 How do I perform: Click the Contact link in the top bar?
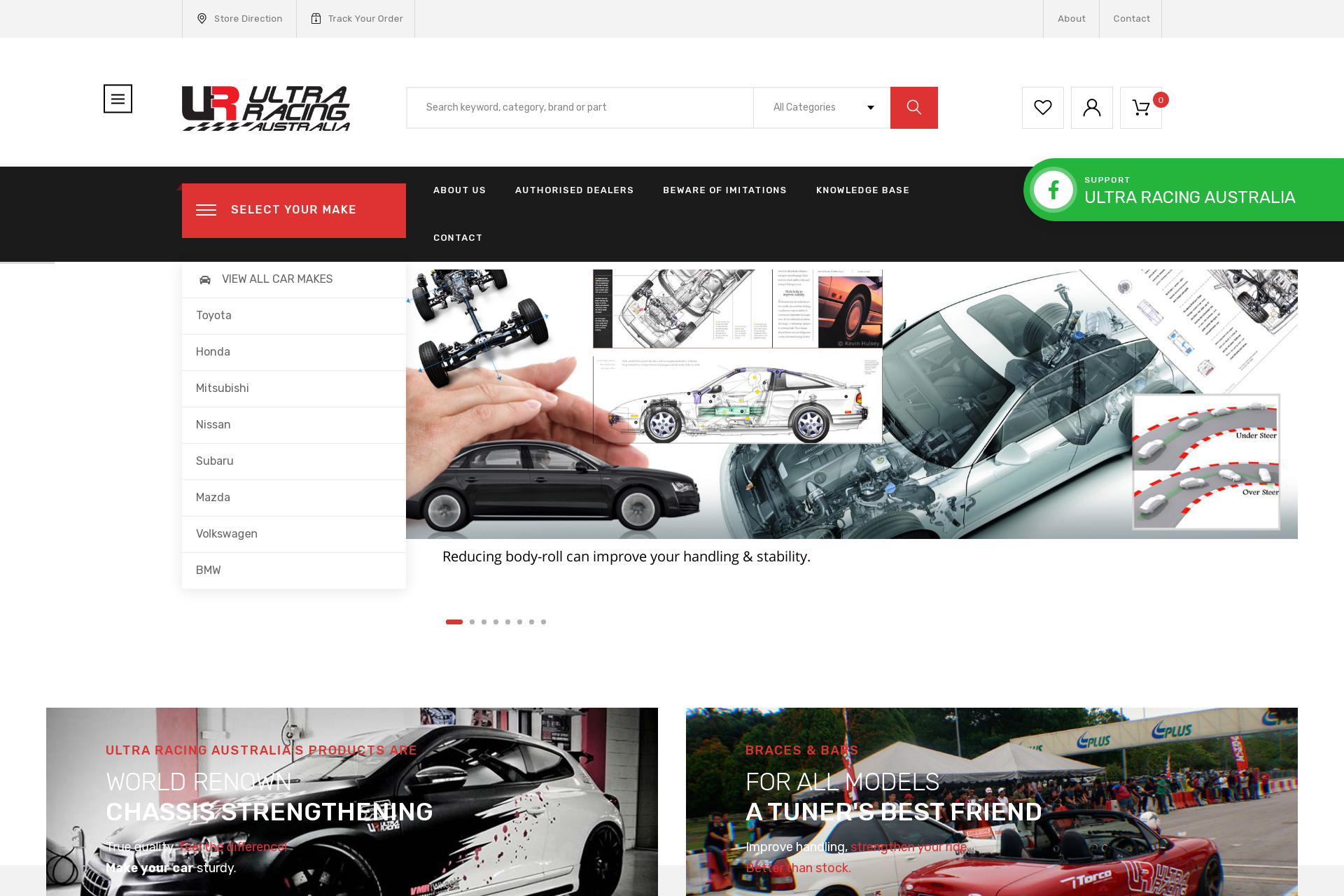[1131, 19]
